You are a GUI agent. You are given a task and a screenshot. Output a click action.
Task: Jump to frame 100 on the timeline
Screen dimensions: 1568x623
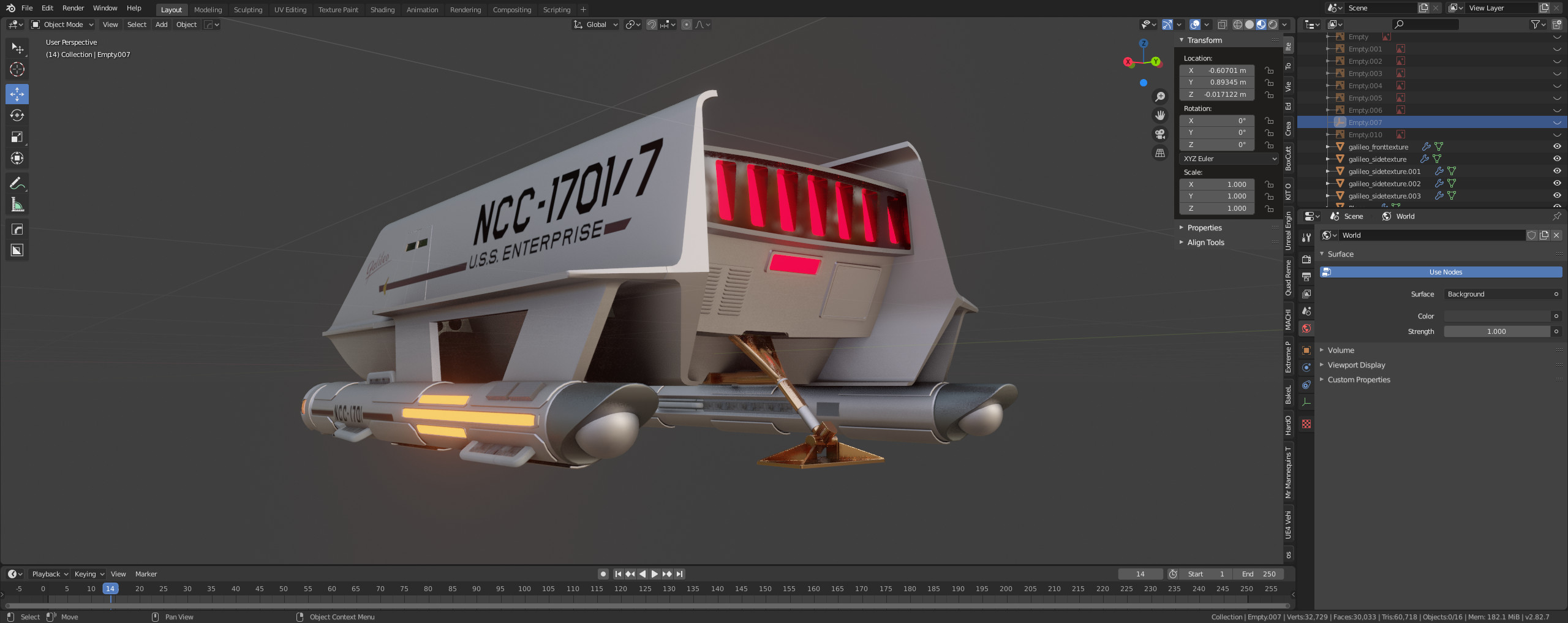coord(524,589)
